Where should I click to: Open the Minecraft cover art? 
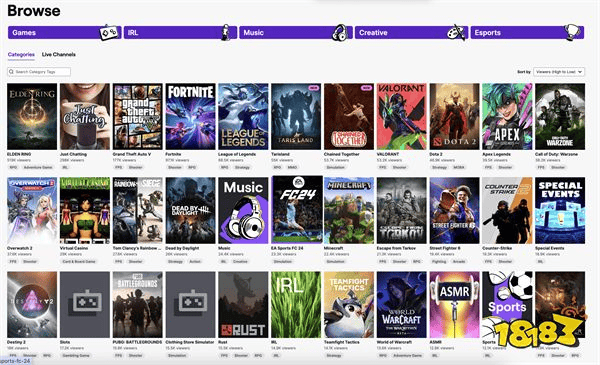(349, 210)
